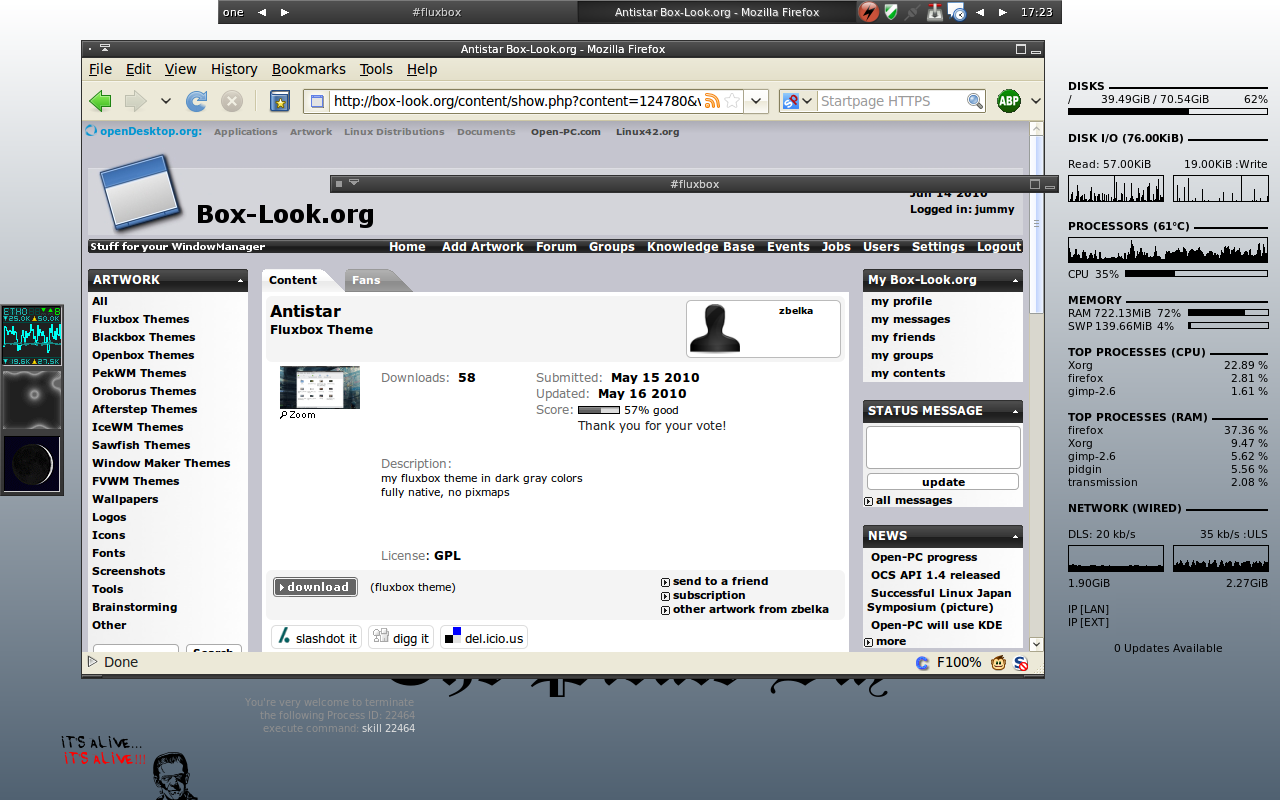Image resolution: width=1280 pixels, height=800 pixels.
Task: Click send to a friend link
Action: tap(720, 581)
